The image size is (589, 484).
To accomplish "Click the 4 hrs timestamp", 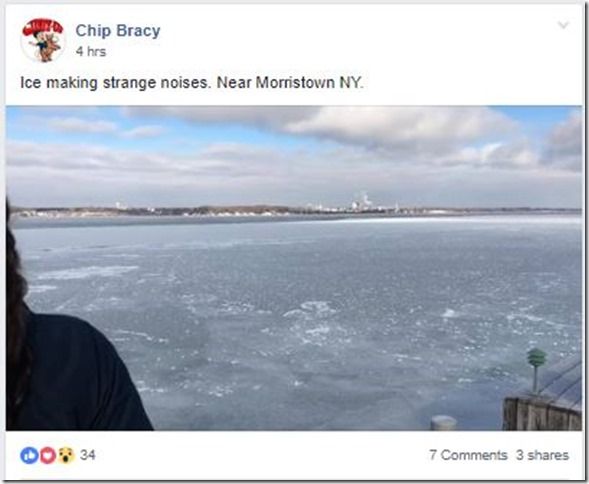I will pos(91,51).
